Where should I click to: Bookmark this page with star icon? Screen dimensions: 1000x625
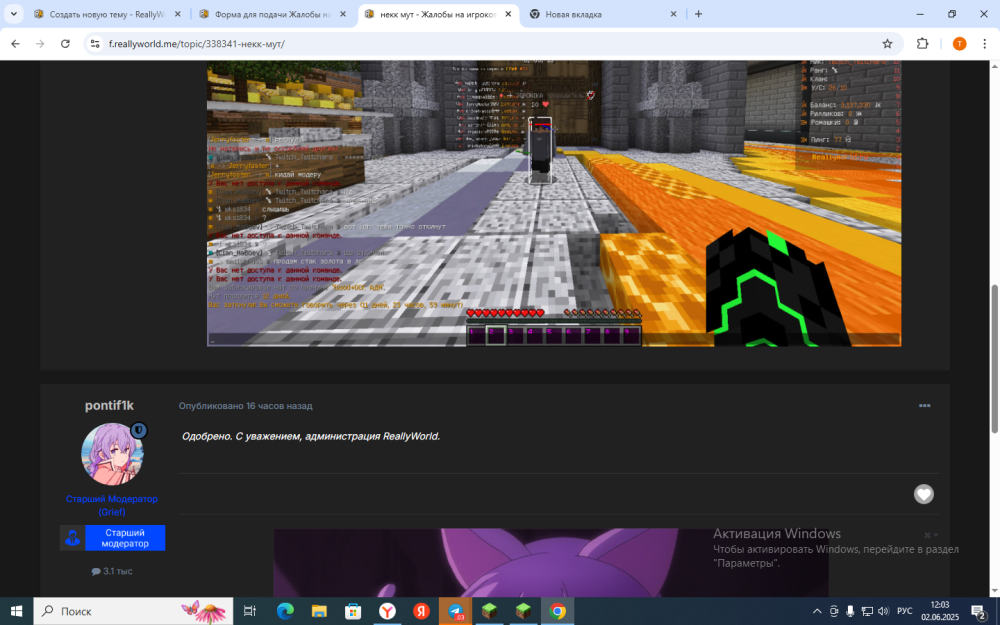pos(887,43)
